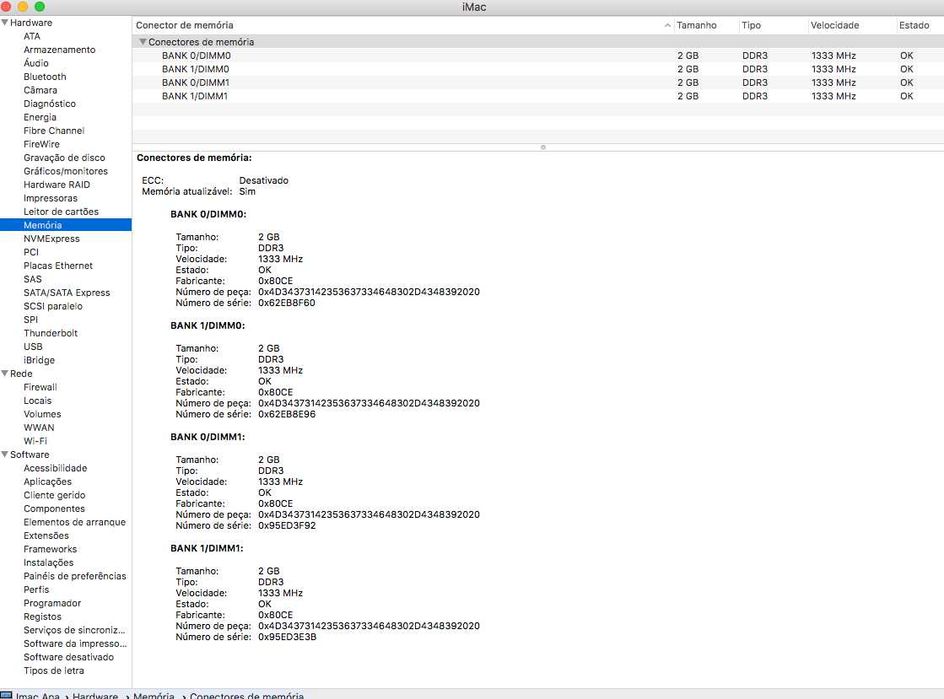Open Gravação de disco entry

pos(64,158)
